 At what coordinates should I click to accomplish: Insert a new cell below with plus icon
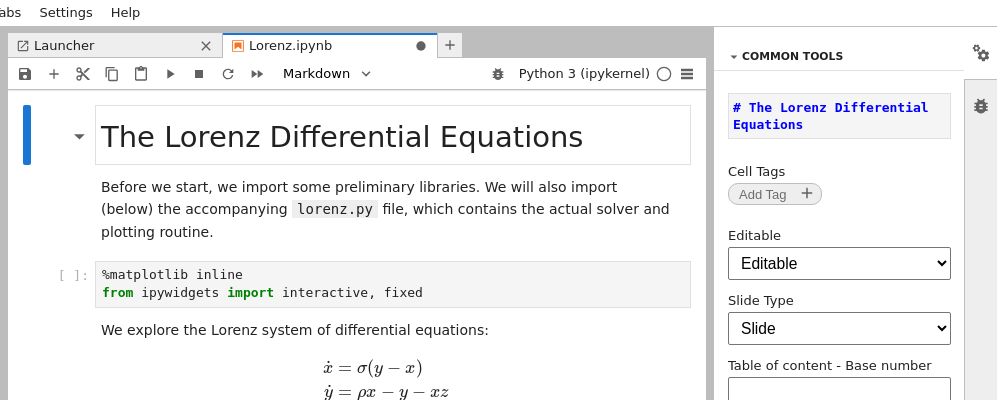tap(54, 74)
